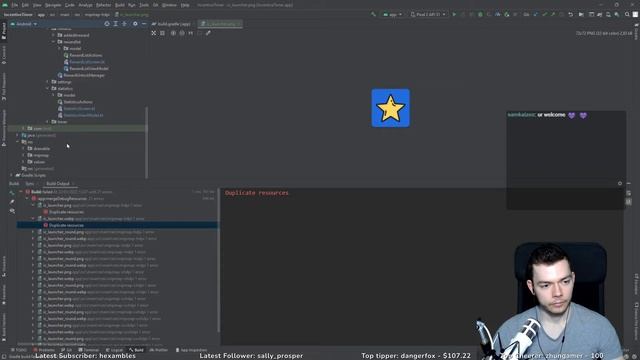Open Pull Requests sidebar tool window

coord(4,87)
